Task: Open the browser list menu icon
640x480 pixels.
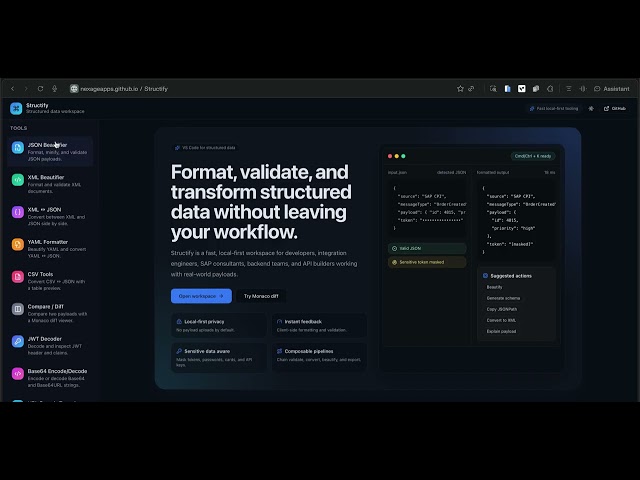Action: pos(569,89)
